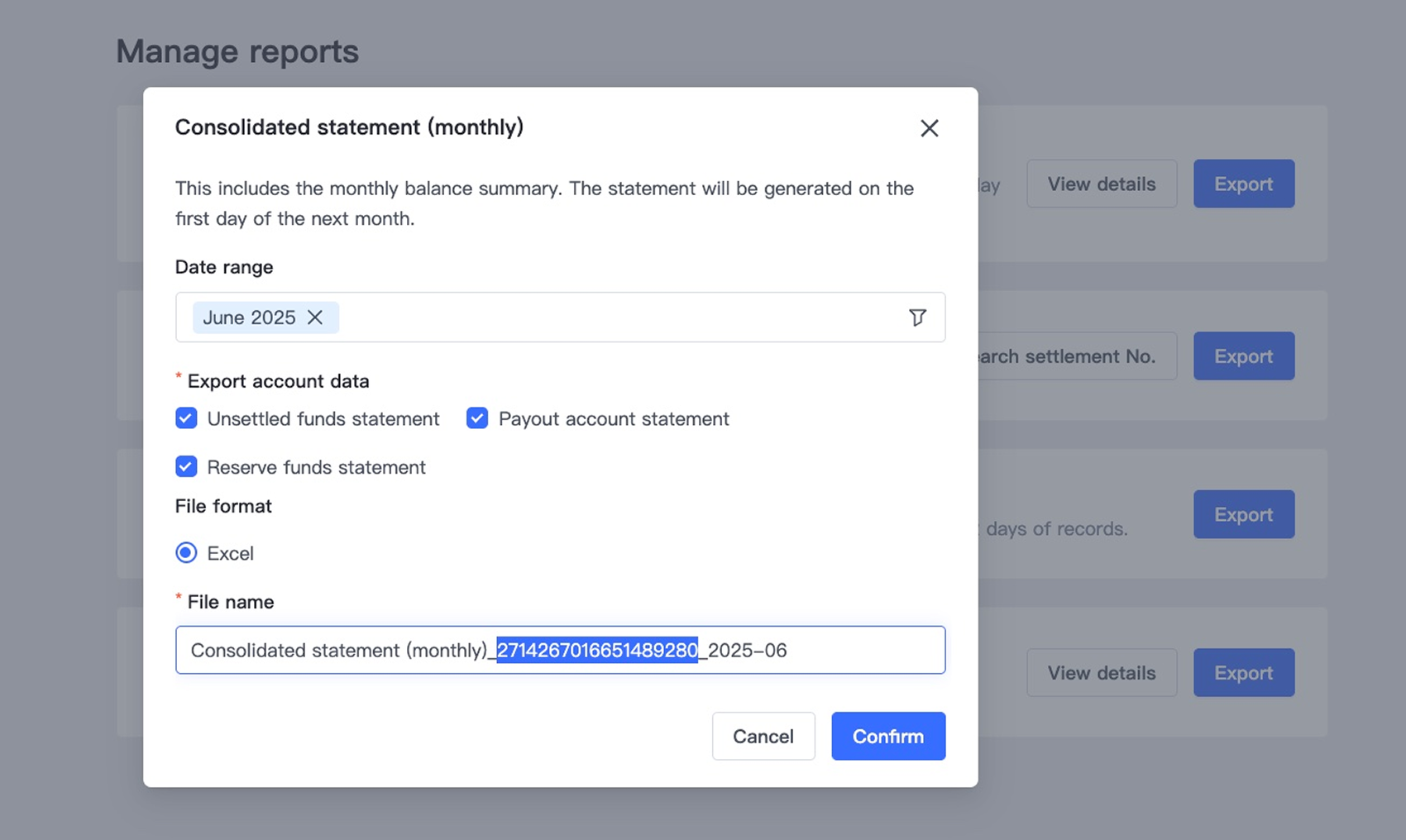The image size is (1406, 840).
Task: Click Export beside settlement No. search
Action: [1243, 356]
